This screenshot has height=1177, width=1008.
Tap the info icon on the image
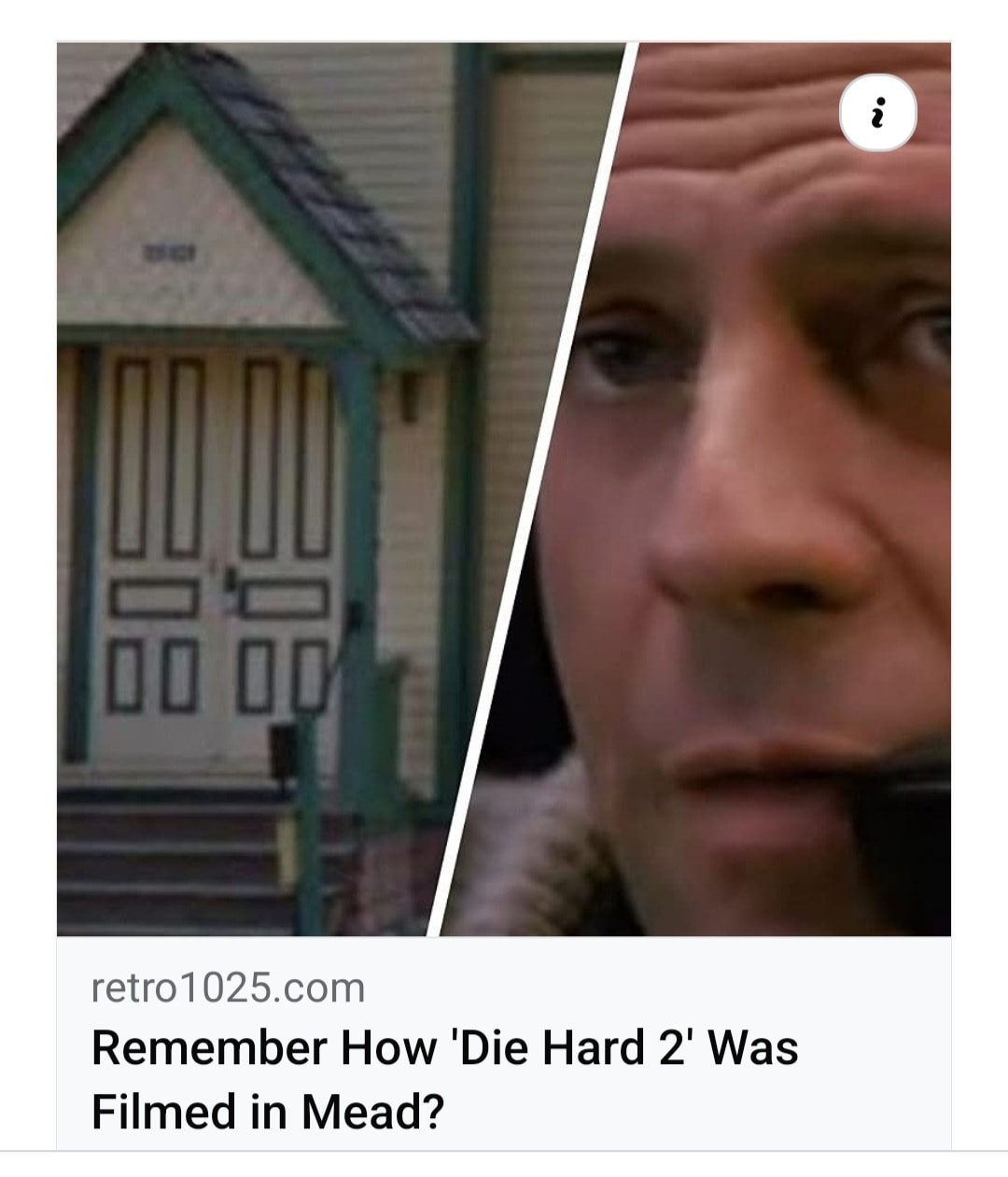tap(878, 115)
